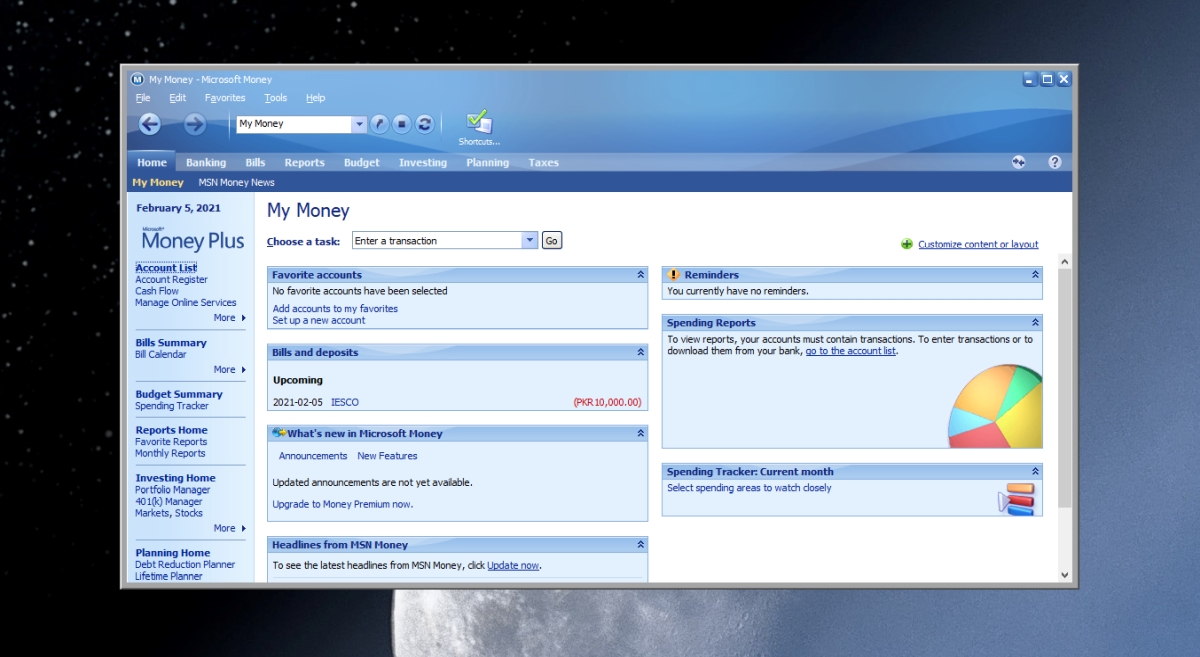Open the MSN Money News subtab

pyautogui.click(x=237, y=183)
